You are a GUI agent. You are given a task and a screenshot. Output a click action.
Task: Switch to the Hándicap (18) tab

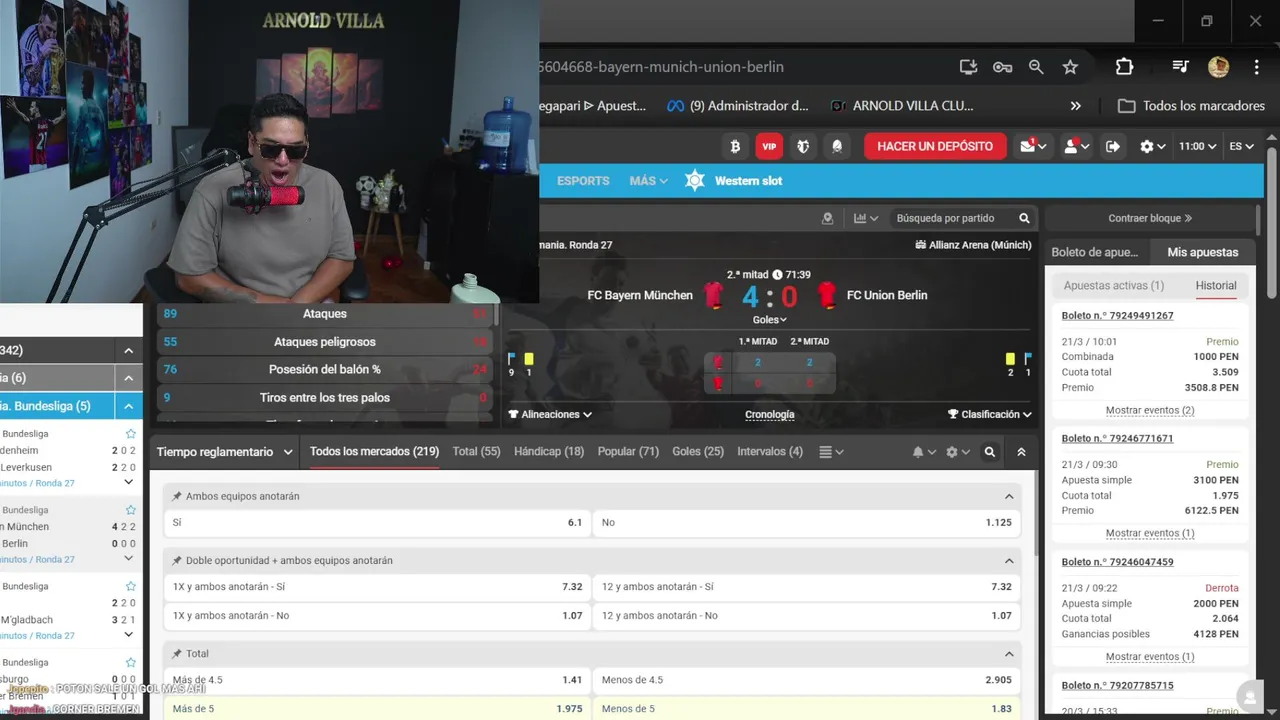(x=549, y=452)
